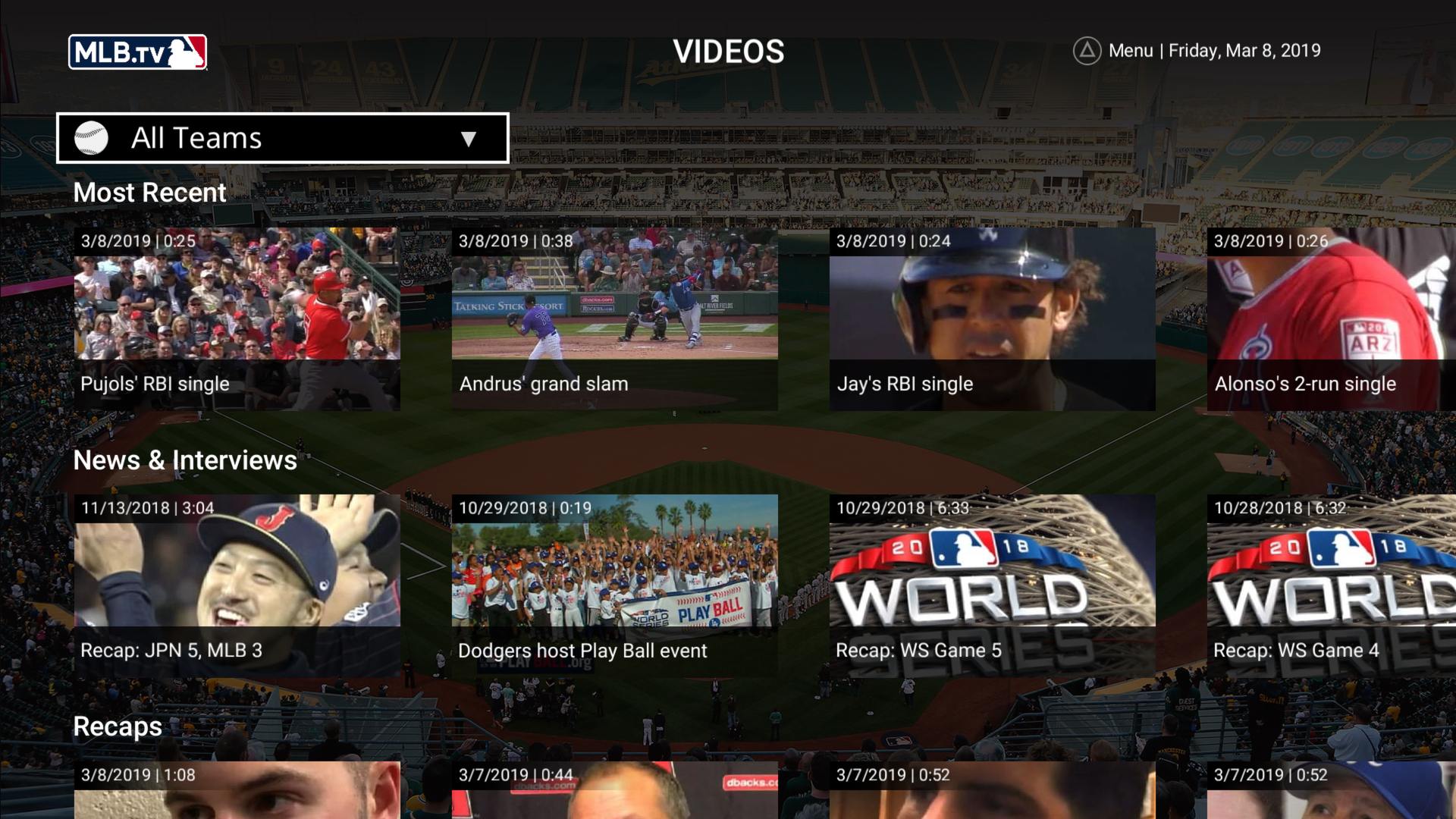Play the Andrus' grand slam video
The image size is (1456, 819).
[x=615, y=319]
